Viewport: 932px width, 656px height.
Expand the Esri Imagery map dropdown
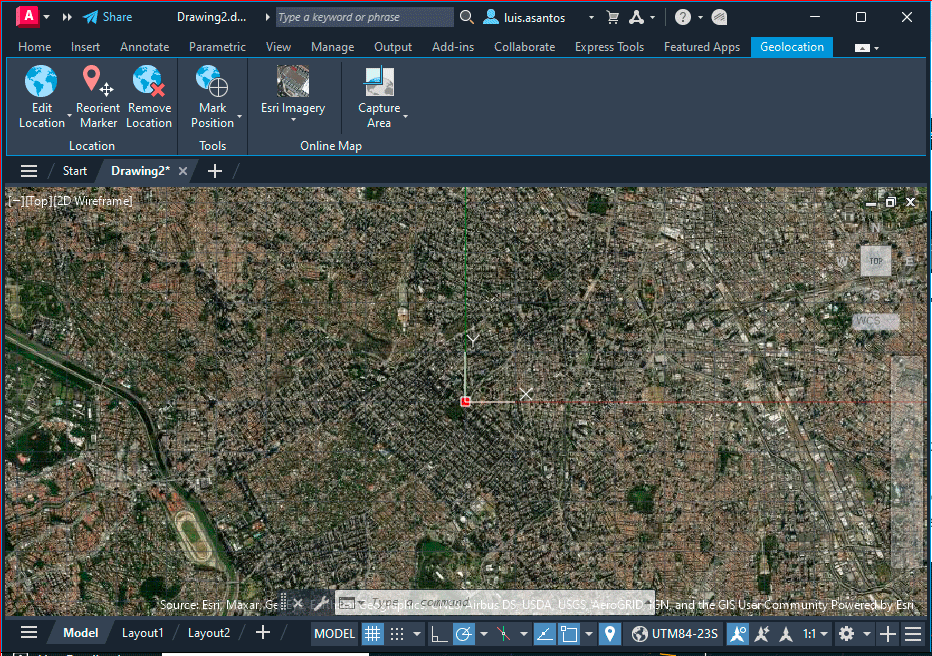tap(293, 120)
